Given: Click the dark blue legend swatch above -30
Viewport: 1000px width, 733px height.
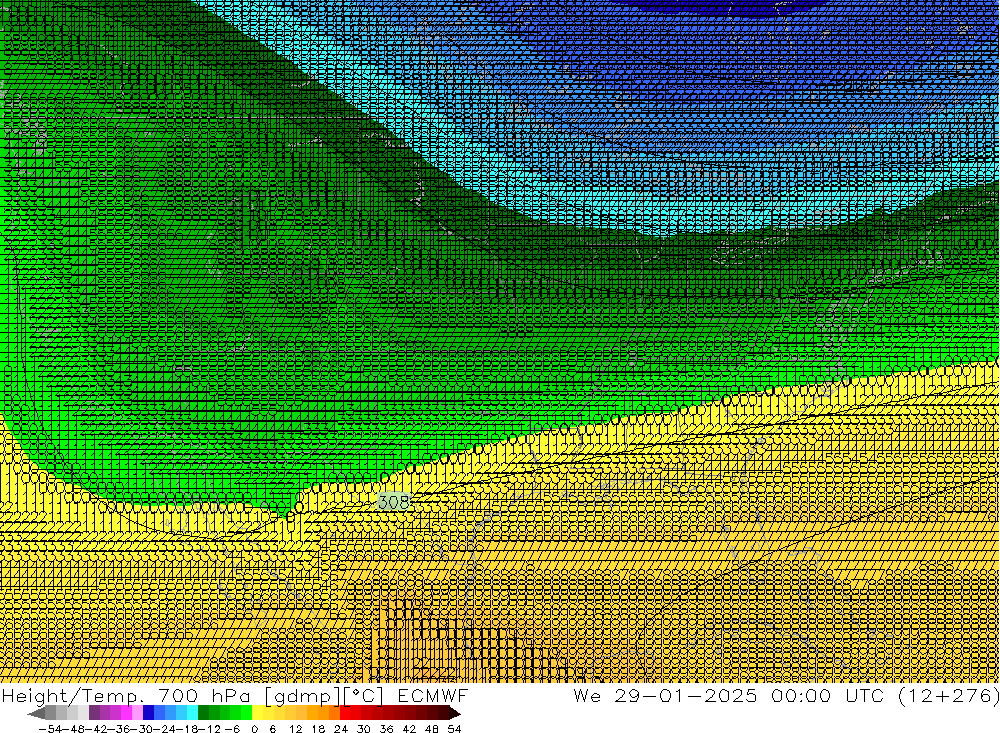Looking at the screenshot, I should pyautogui.click(x=148, y=713).
